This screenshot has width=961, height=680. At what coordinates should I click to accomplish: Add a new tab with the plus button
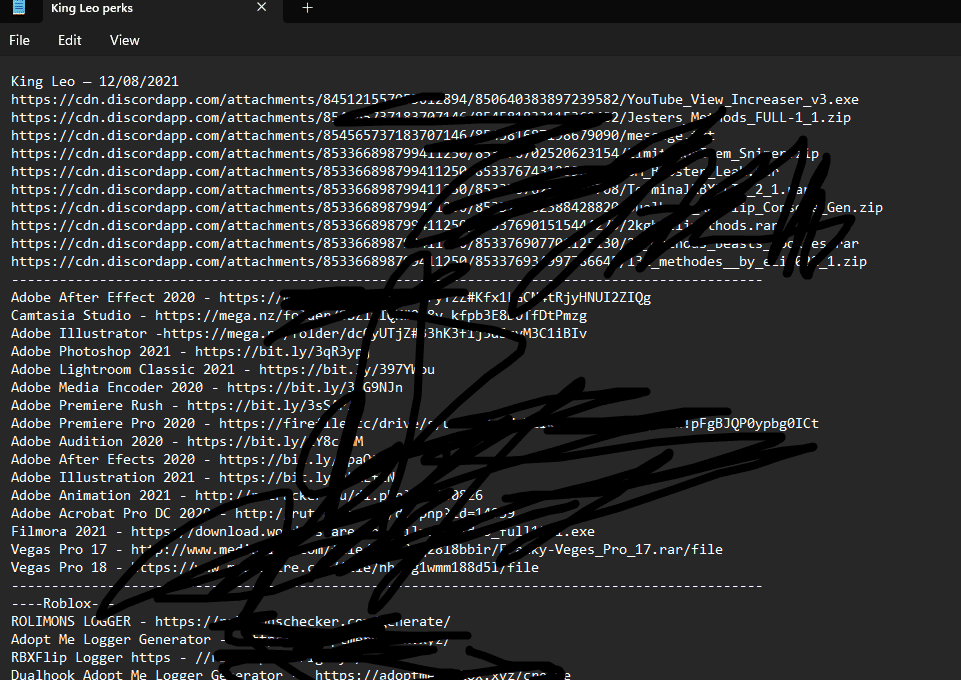pos(308,8)
